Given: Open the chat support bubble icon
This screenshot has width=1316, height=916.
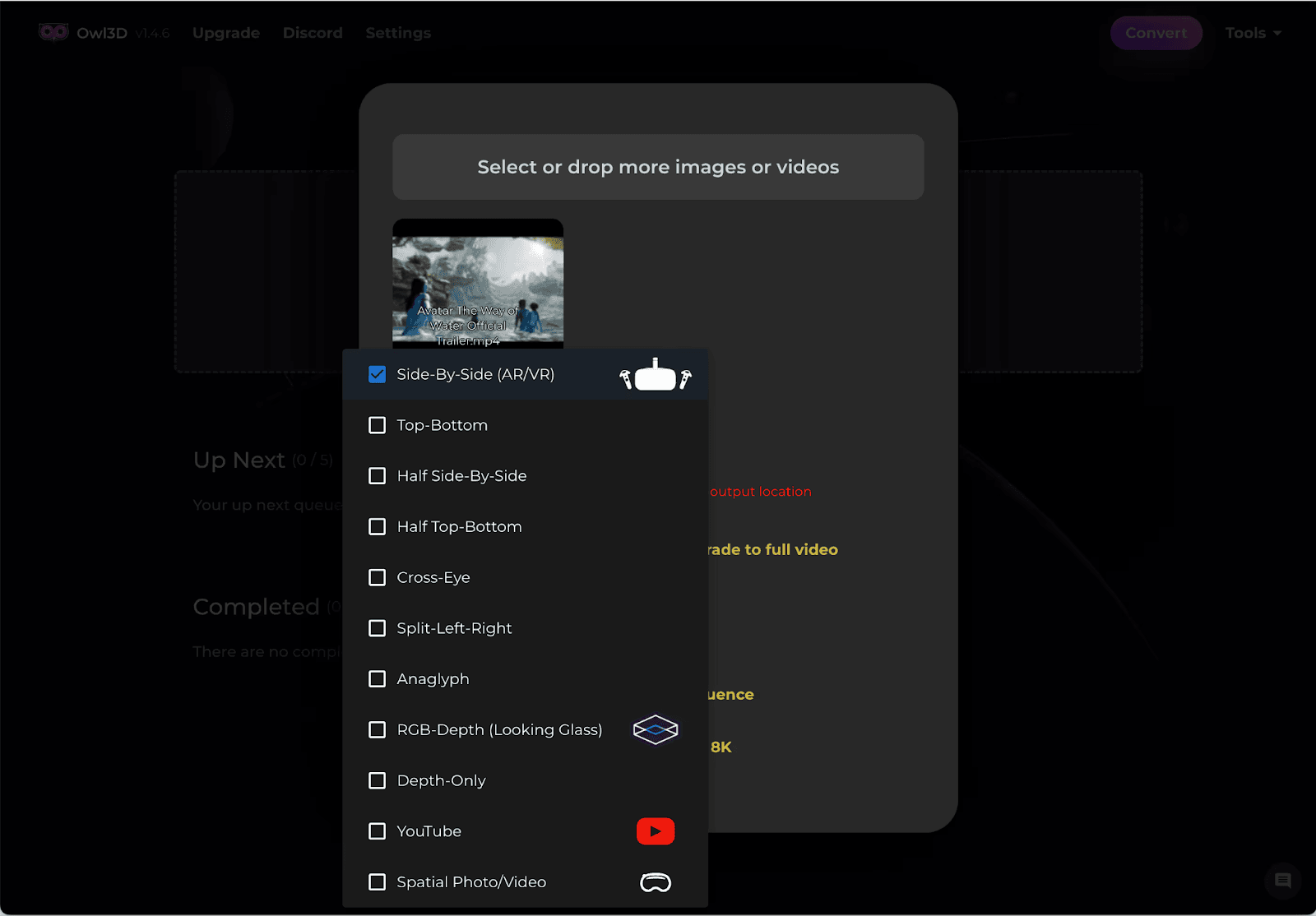Looking at the screenshot, I should point(1282,881).
